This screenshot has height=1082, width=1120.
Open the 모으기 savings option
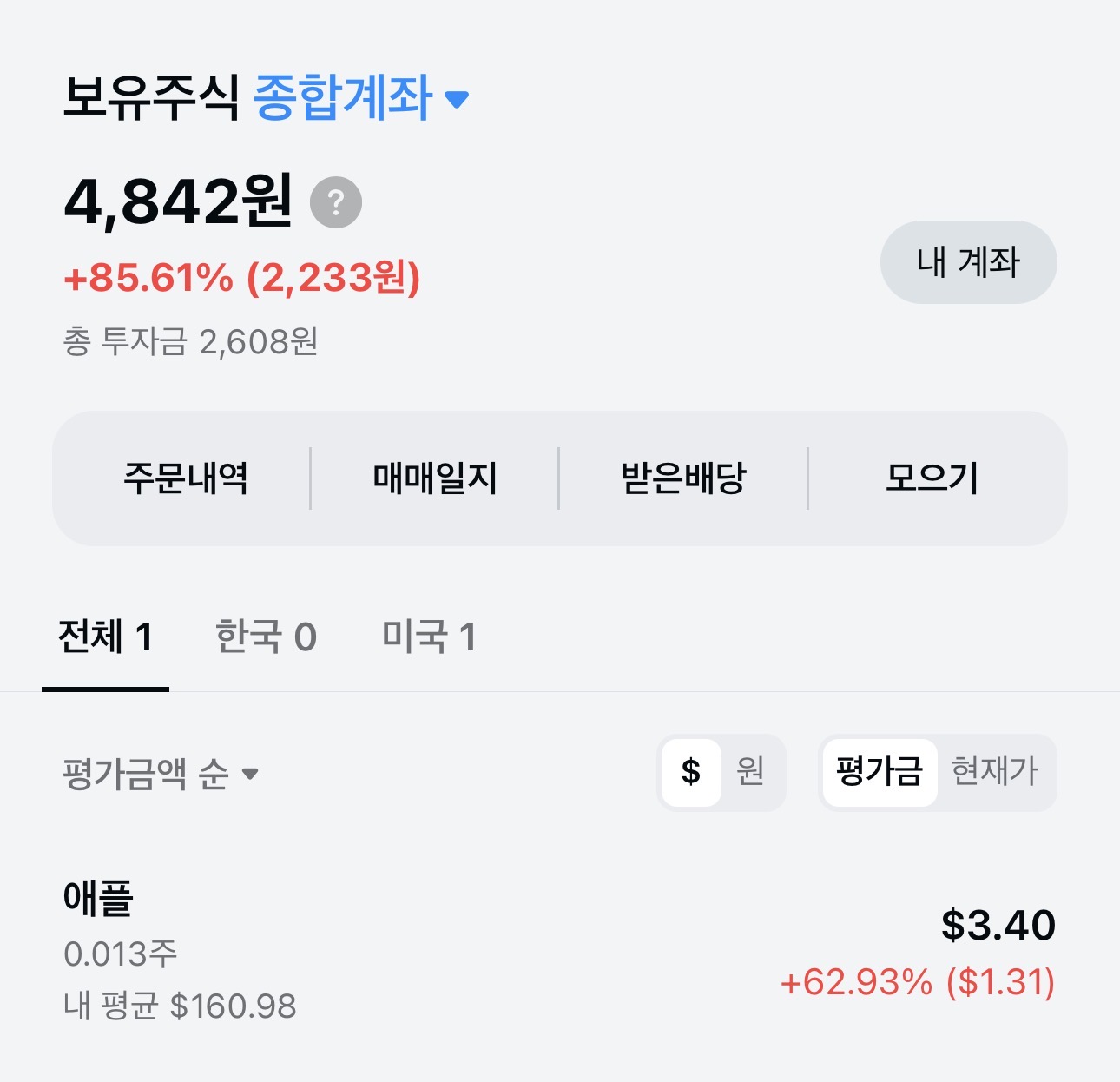pyautogui.click(x=932, y=478)
